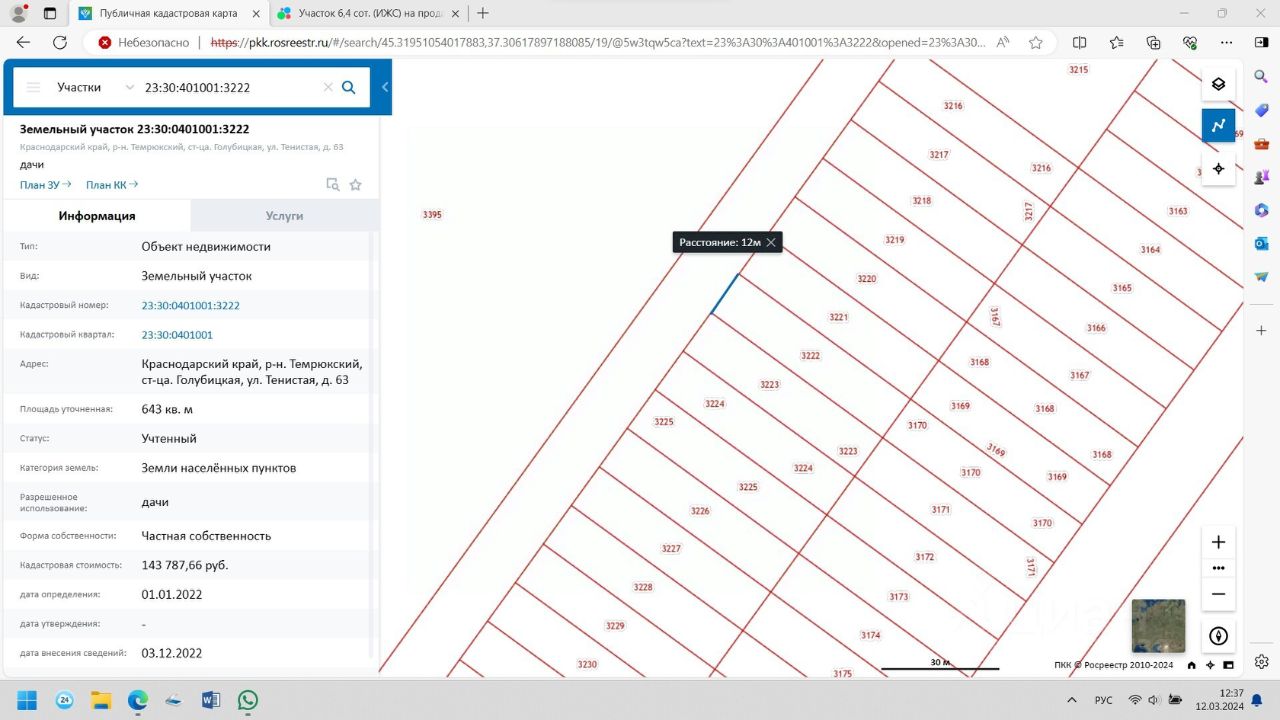
Task: Click the find-on-map icon beside star
Action: (333, 184)
